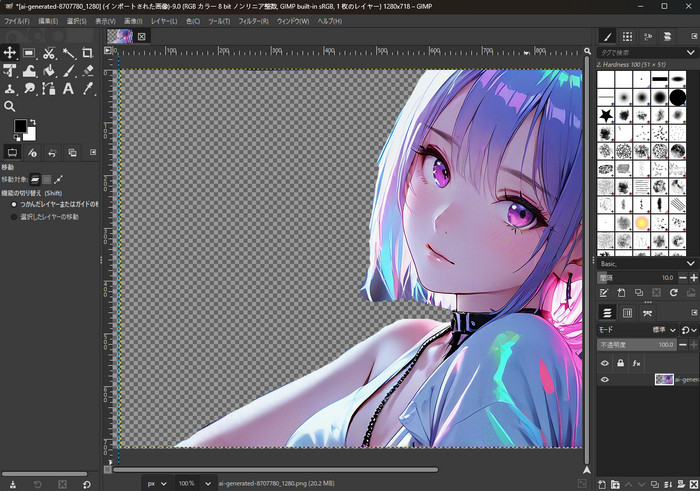700x491 pixels.
Task: Open the Device Status tab
Action: click(x=32, y=153)
